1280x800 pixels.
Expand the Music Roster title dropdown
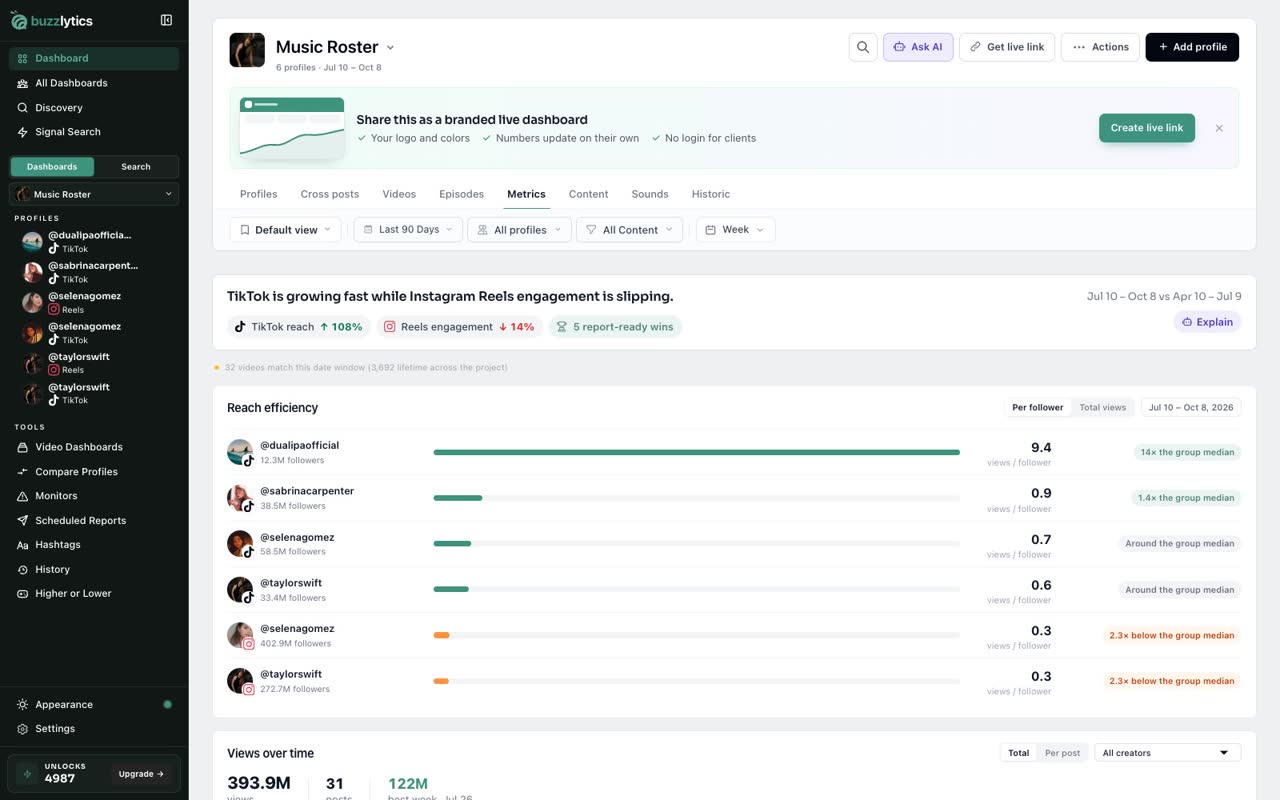(390, 47)
